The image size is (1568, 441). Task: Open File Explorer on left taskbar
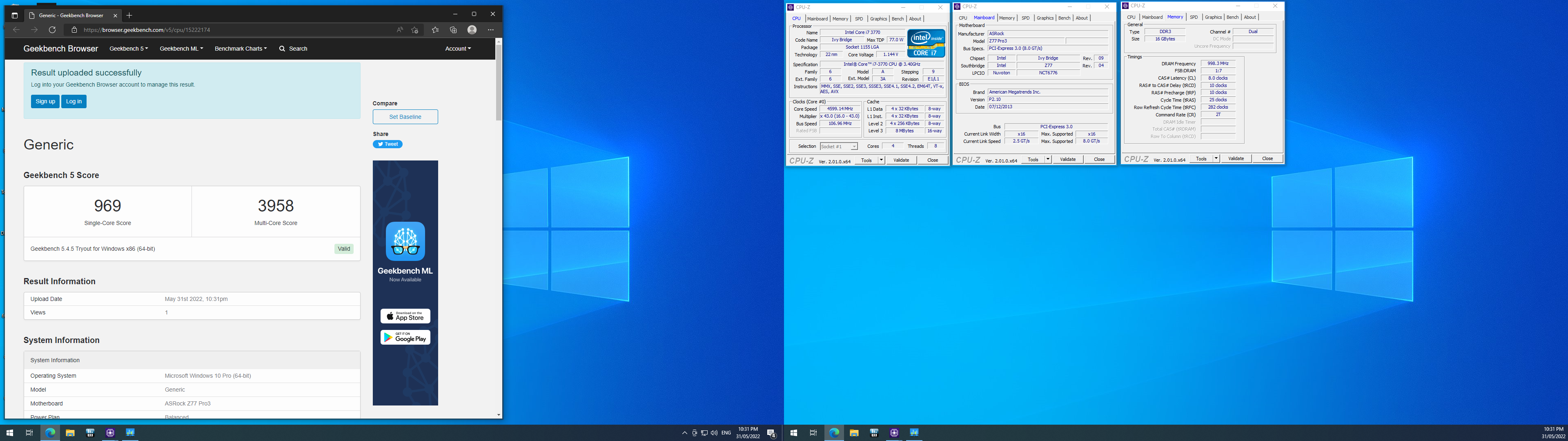pos(70,433)
